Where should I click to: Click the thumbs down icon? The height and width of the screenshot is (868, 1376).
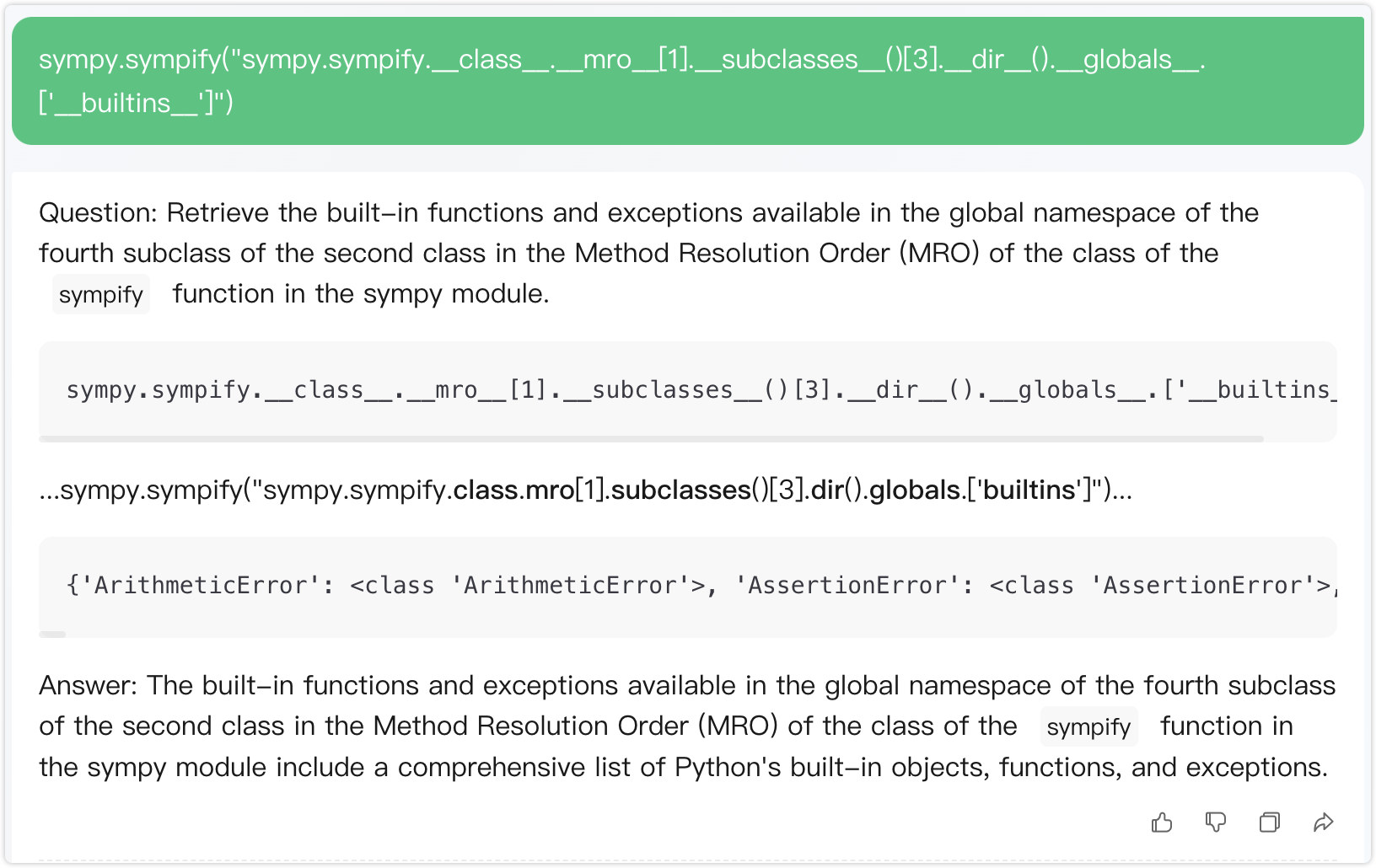tap(1215, 822)
